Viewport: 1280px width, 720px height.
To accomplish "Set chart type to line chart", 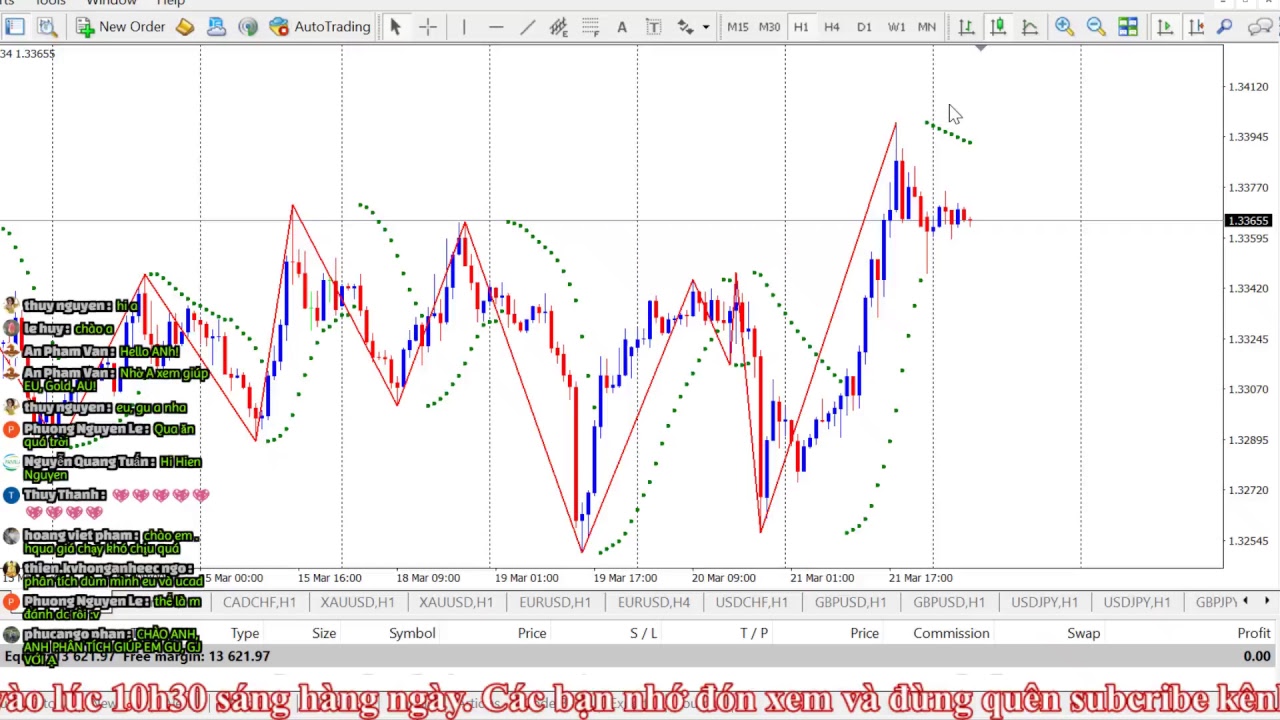I will [x=1030, y=27].
